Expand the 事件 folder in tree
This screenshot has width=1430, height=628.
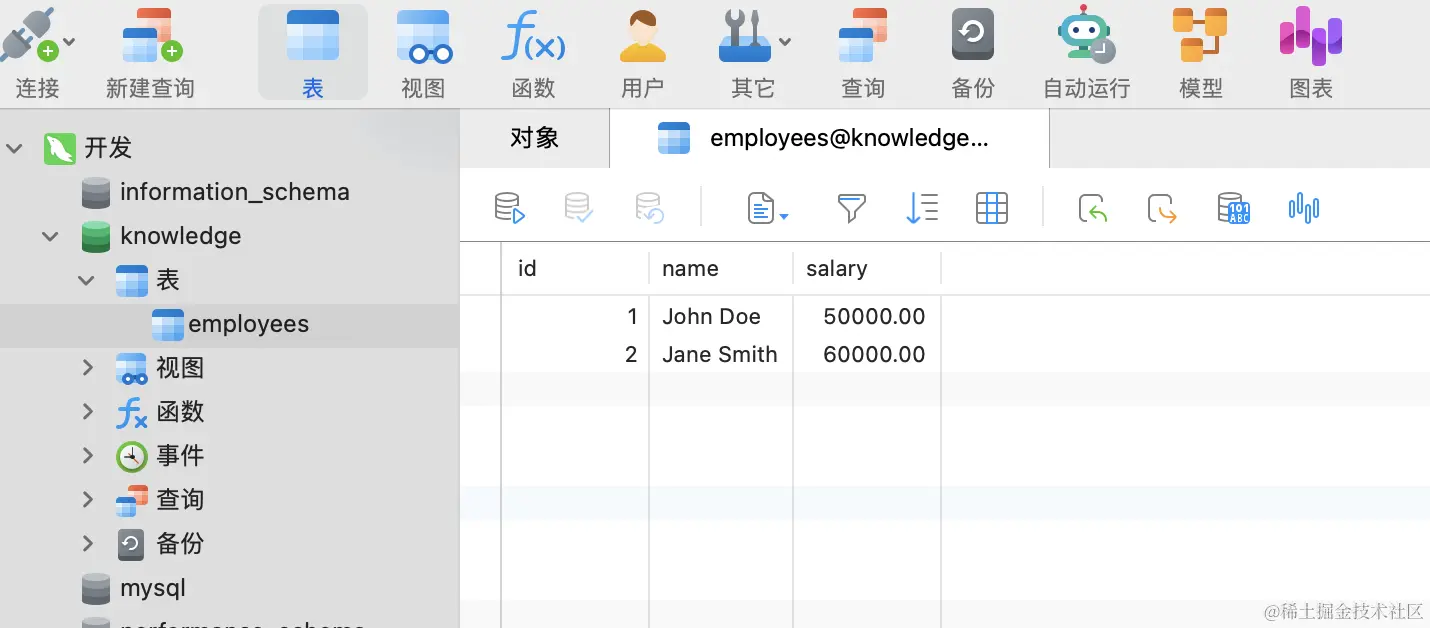pos(88,456)
